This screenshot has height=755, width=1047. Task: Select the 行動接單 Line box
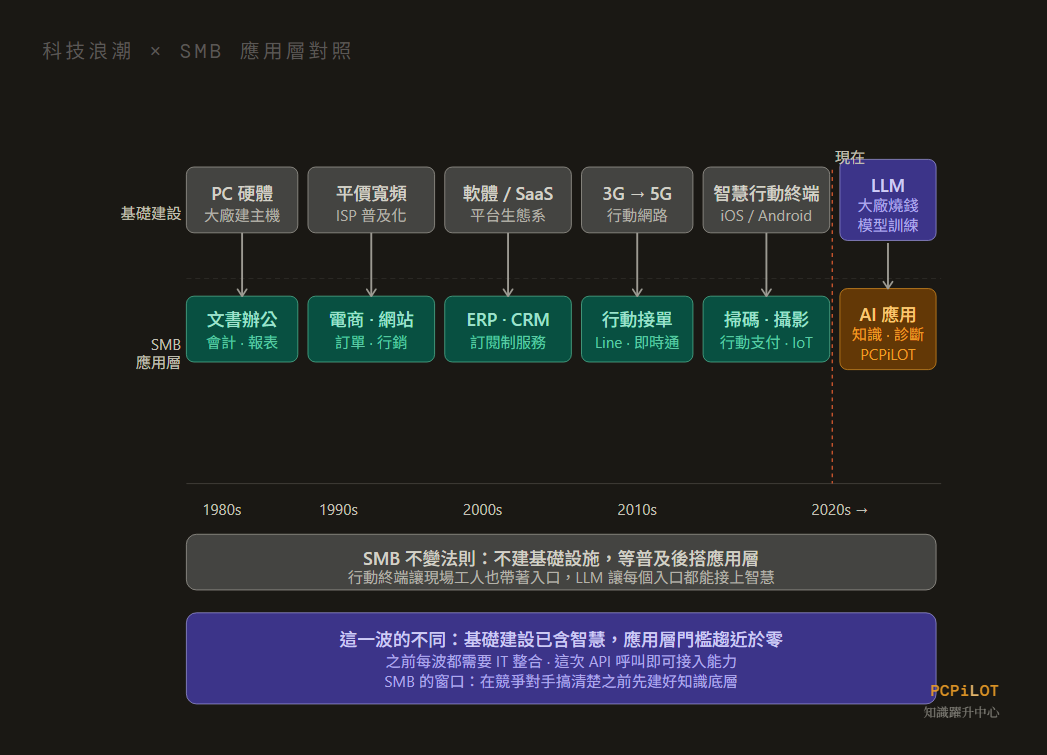point(637,329)
